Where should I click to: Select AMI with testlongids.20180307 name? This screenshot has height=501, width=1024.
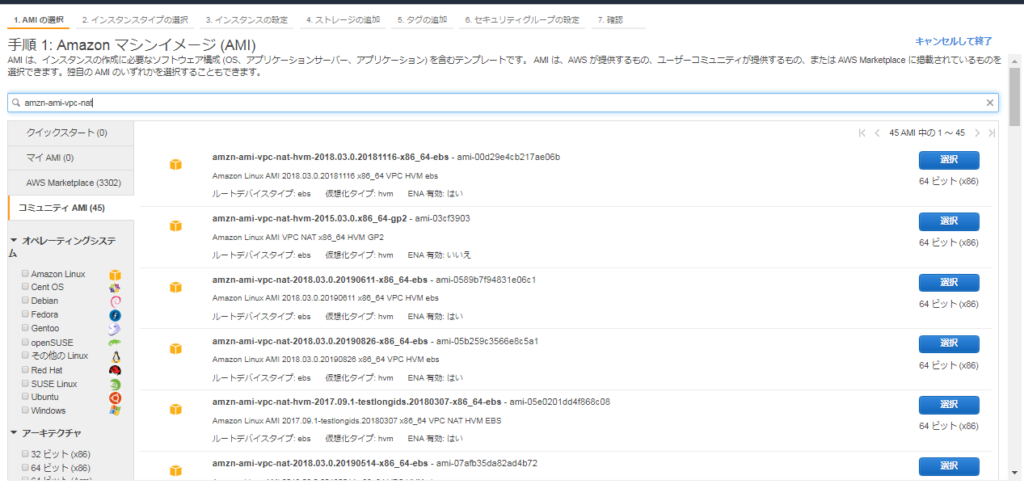(948, 405)
